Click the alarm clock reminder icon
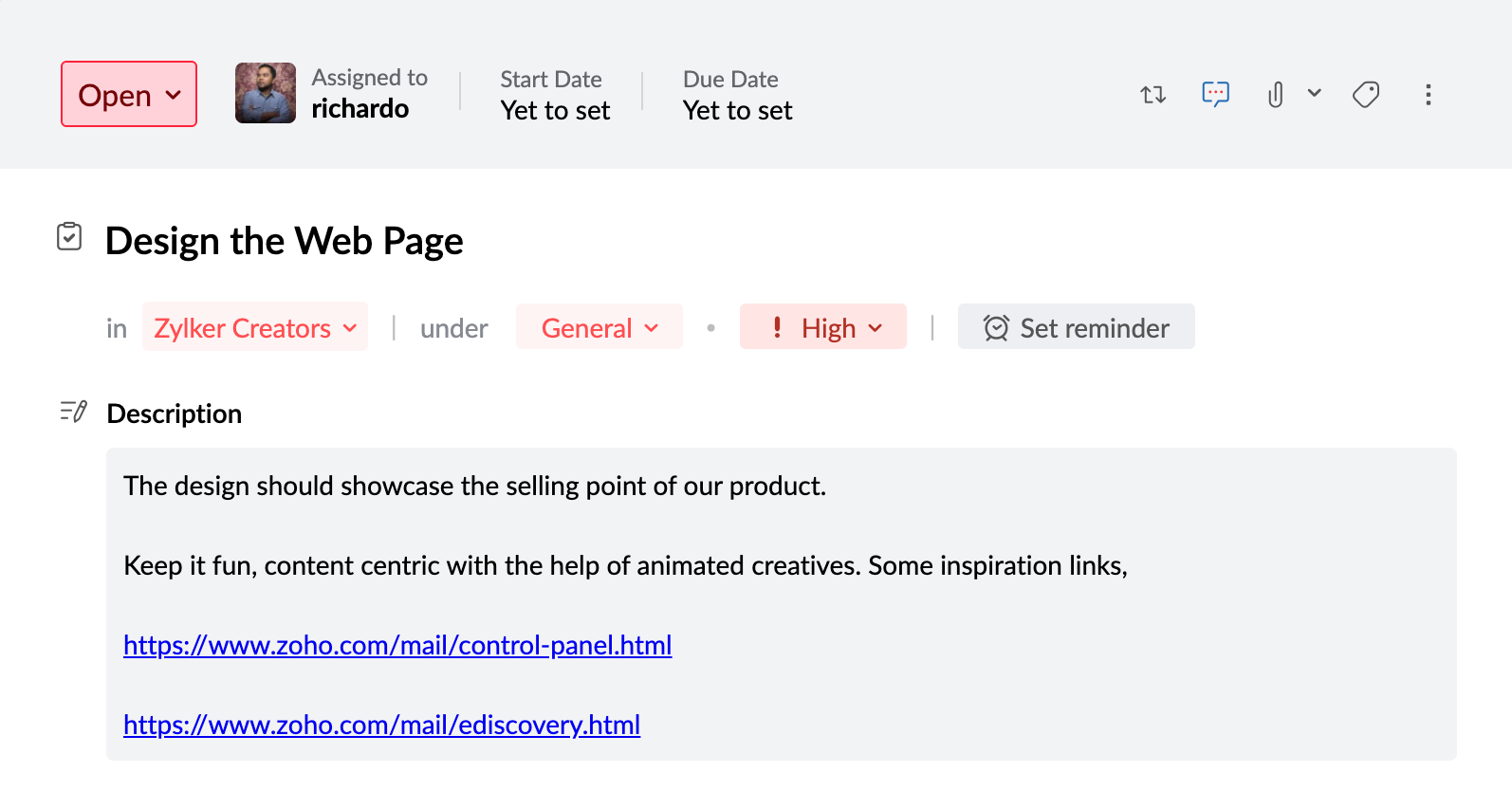 tap(996, 328)
